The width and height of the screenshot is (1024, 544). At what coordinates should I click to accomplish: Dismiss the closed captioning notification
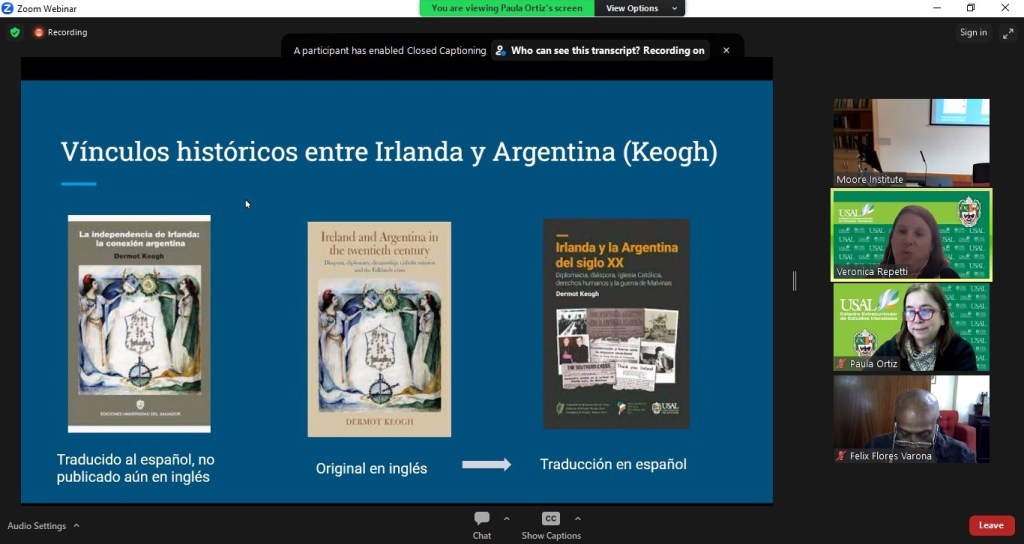[x=726, y=50]
